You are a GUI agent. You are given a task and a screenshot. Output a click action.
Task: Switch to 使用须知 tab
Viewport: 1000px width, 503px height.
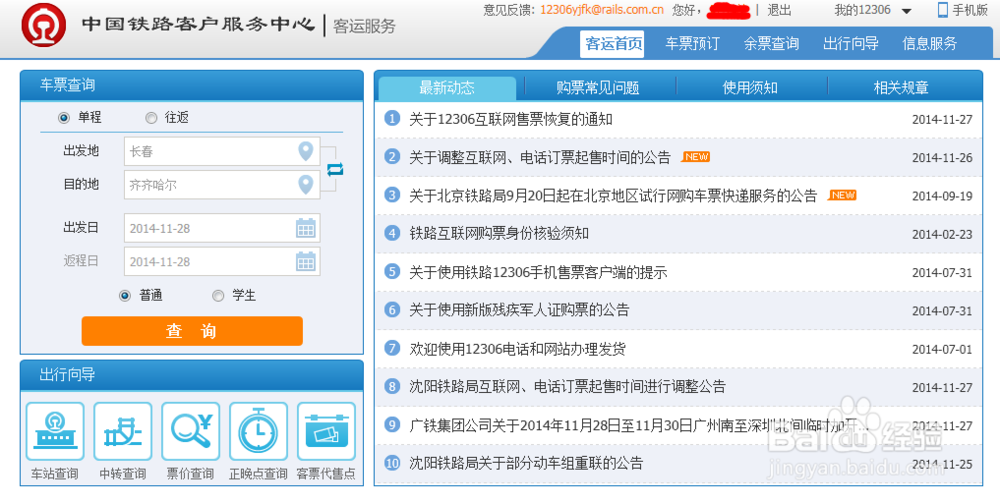click(750, 88)
